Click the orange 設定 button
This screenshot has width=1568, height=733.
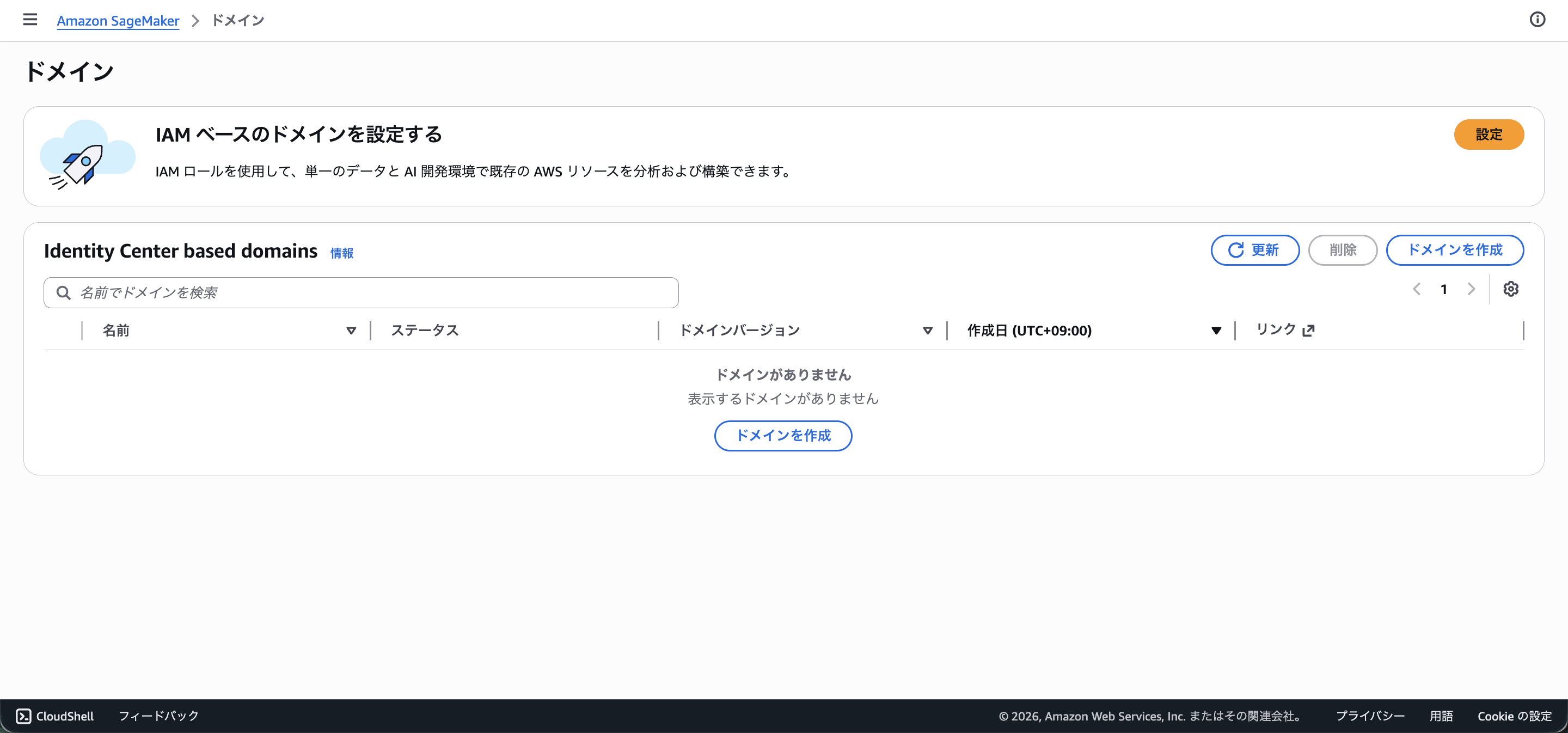pyautogui.click(x=1489, y=135)
